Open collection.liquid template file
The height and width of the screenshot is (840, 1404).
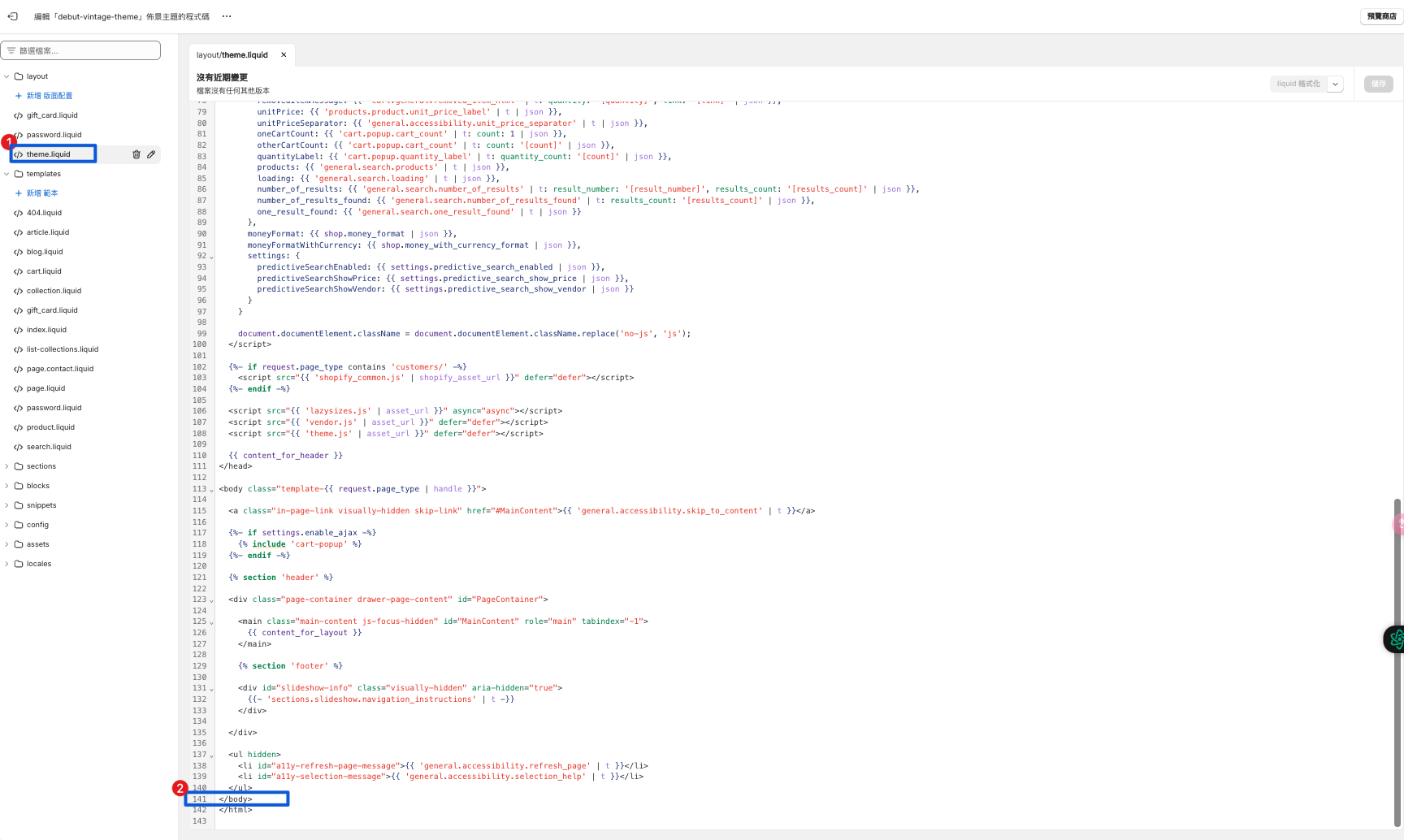coord(54,291)
